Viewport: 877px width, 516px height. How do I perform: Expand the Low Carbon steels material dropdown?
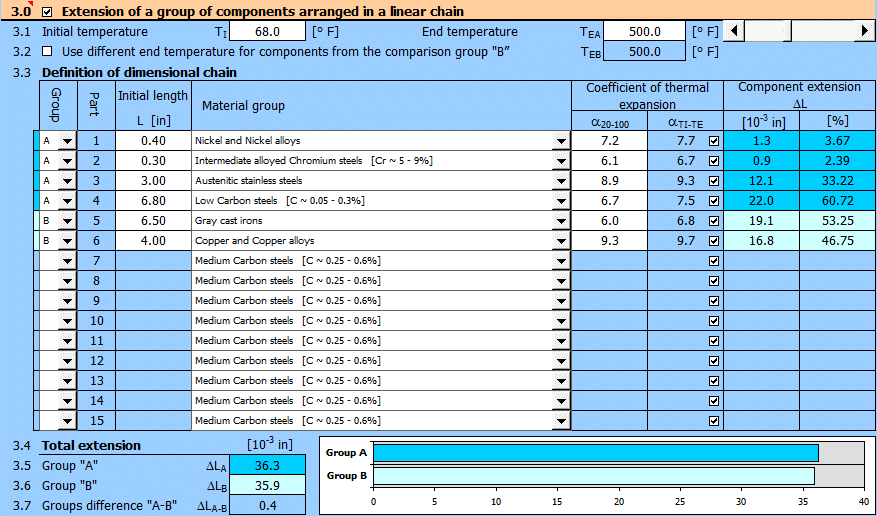(x=561, y=201)
